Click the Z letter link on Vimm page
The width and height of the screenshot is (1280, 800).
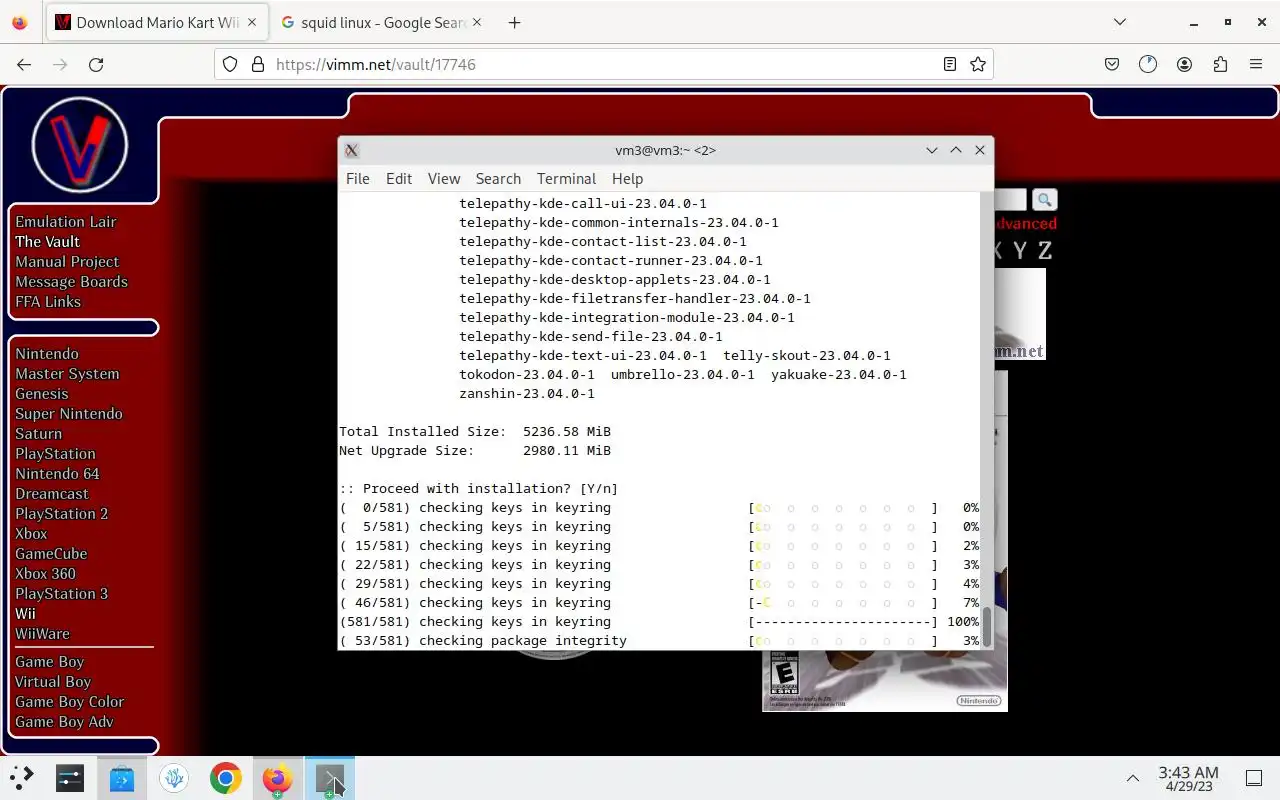[x=1044, y=251]
